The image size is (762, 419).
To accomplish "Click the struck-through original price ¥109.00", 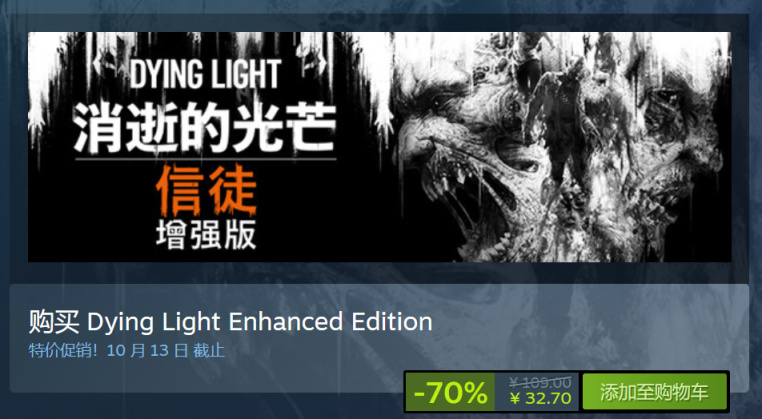I will [540, 383].
